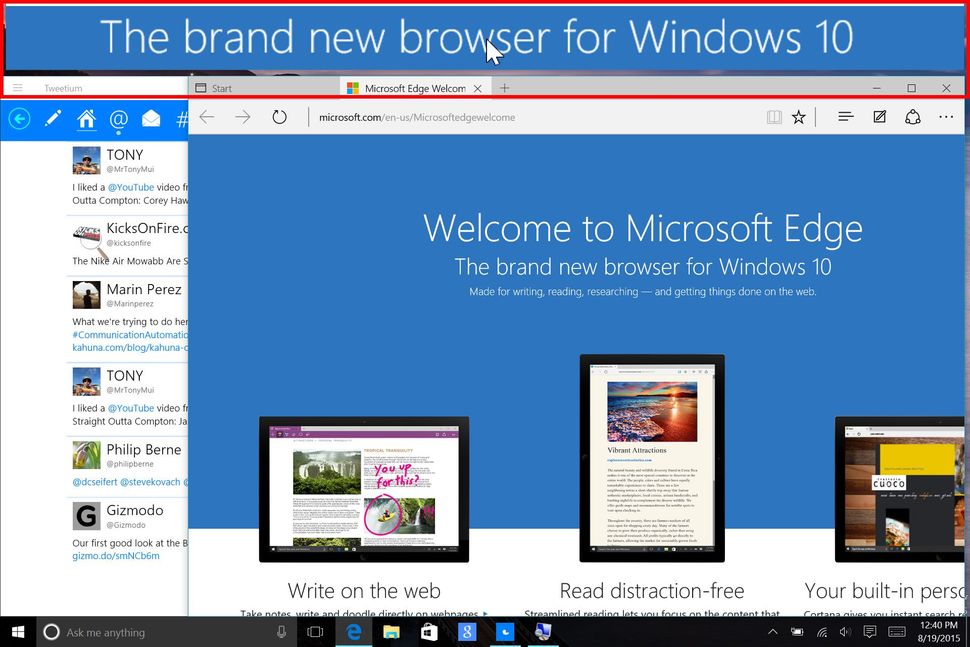Open a new tab in Edge
The width and height of the screenshot is (970, 647).
pyautogui.click(x=504, y=88)
